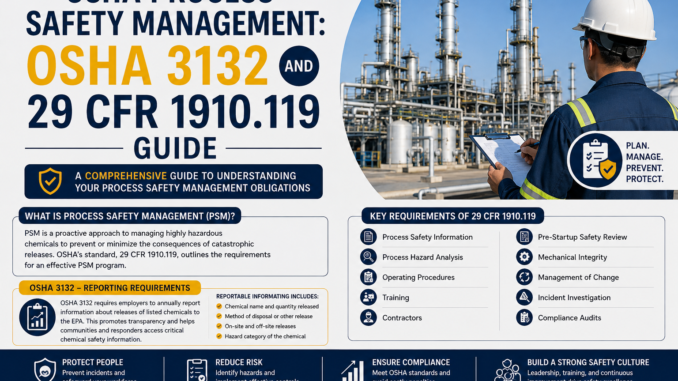Click the 'PROTECT PEOPLE' heading
Viewport: 678px width, 381px height.
[93, 362]
